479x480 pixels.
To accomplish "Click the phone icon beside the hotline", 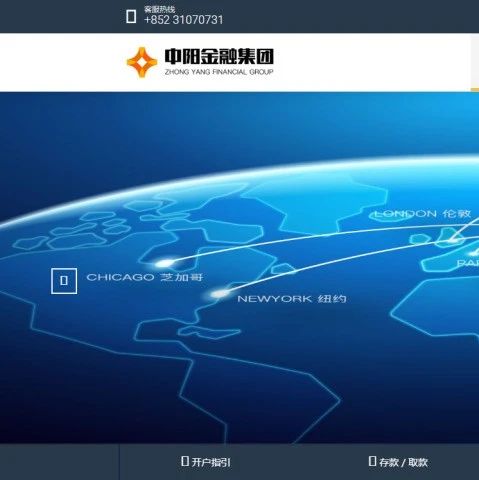I will point(131,16).
